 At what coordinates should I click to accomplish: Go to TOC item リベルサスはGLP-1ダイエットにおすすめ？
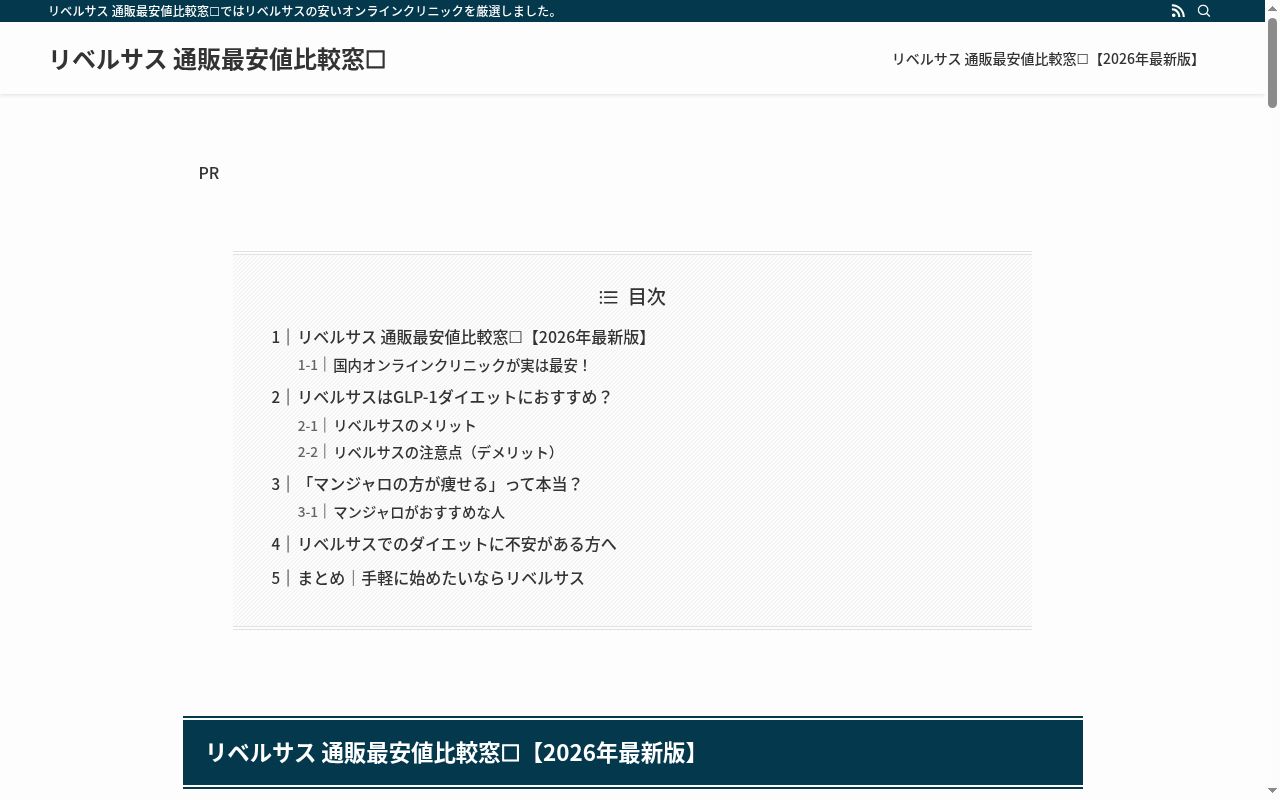[x=455, y=397]
